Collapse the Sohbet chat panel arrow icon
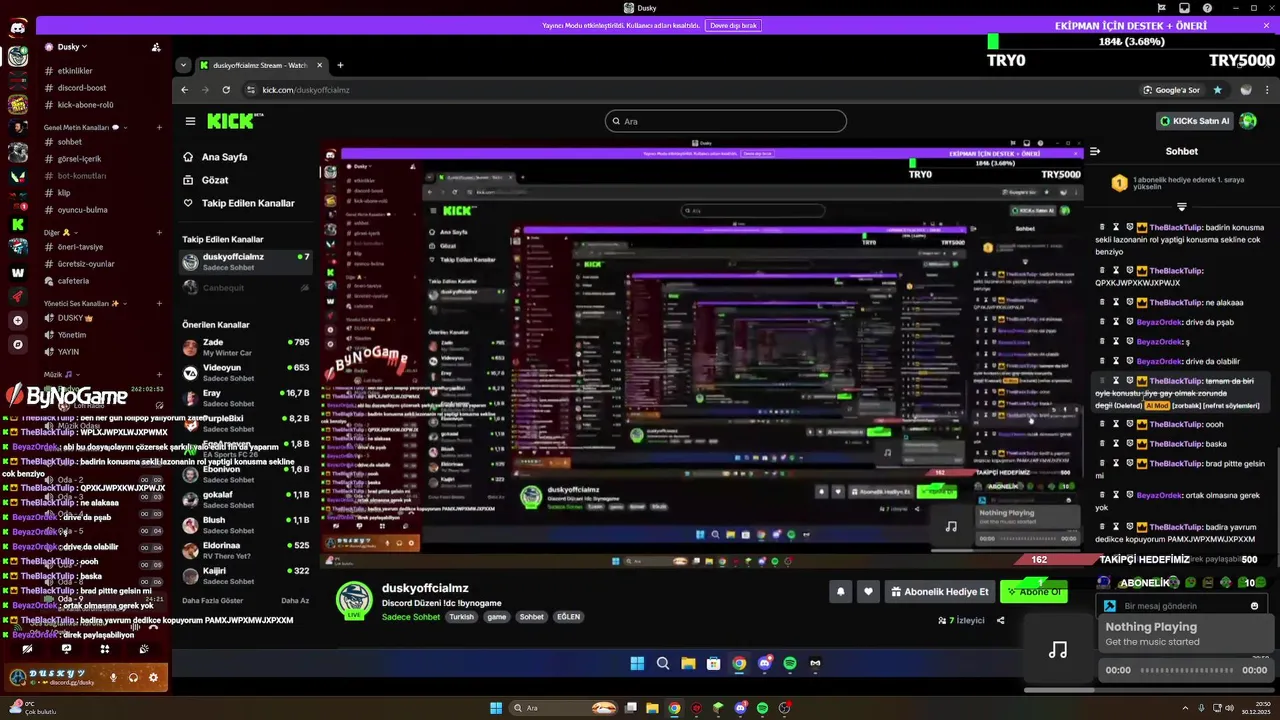 1095,152
